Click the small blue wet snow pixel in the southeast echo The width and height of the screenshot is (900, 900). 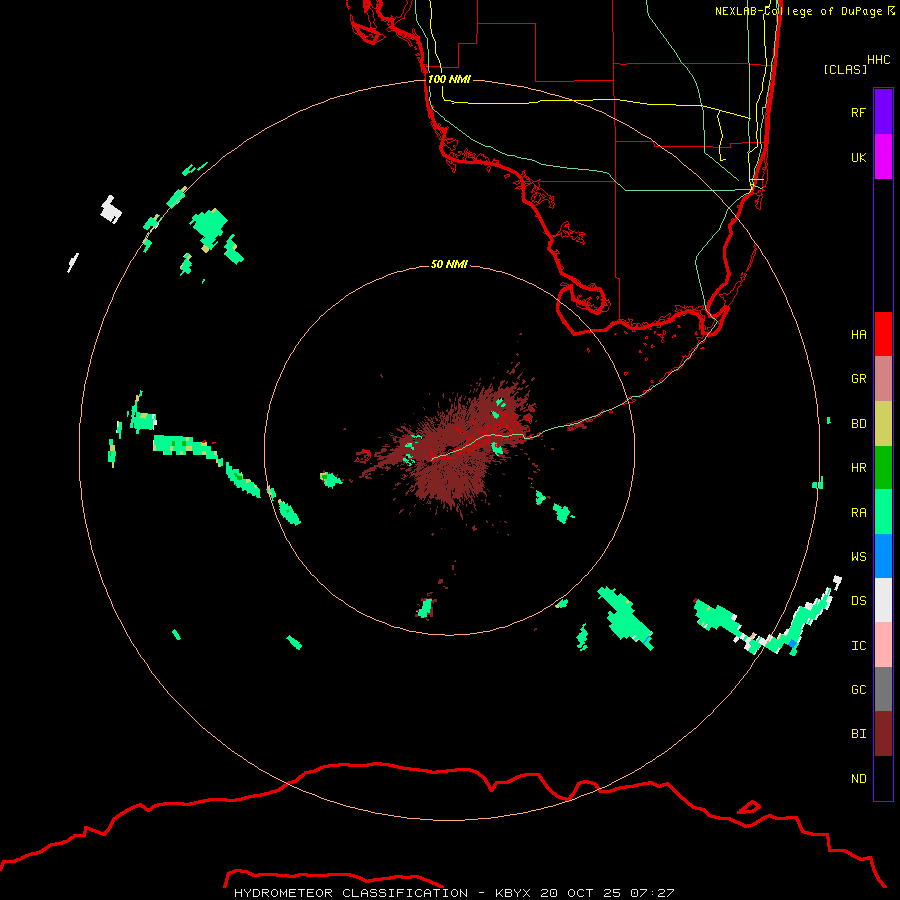pyautogui.click(x=793, y=644)
